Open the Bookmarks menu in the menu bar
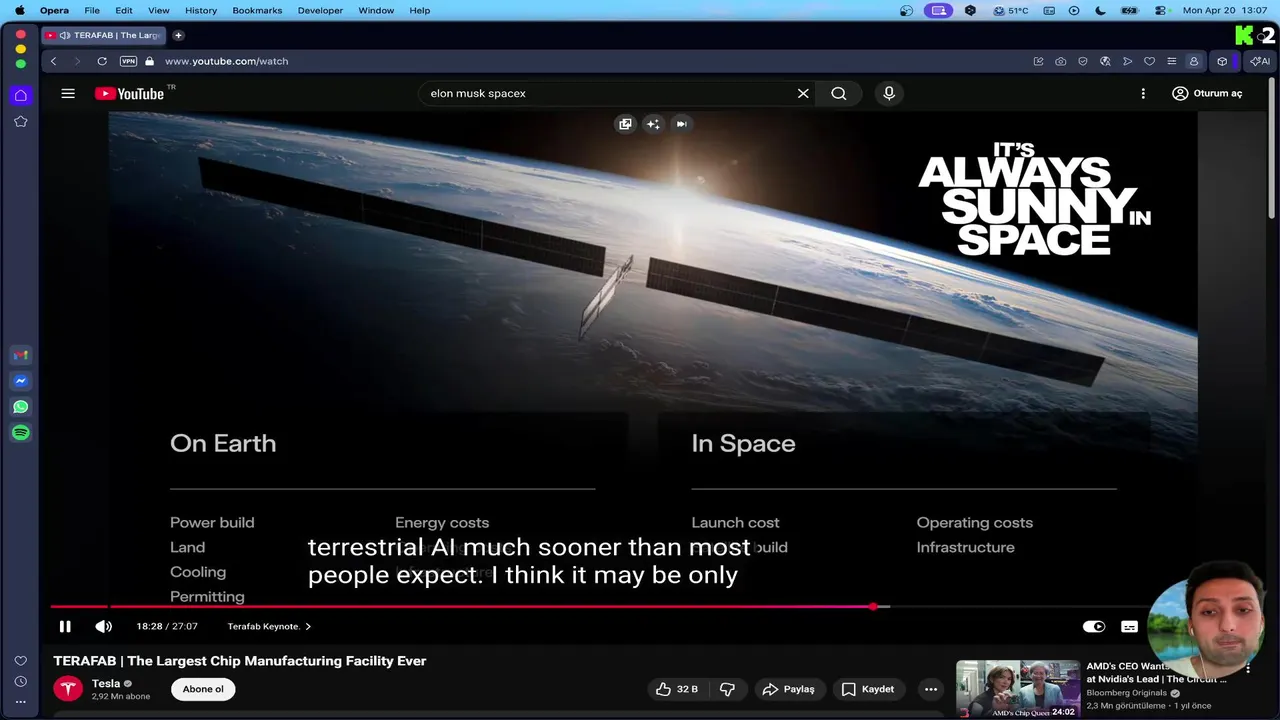The width and height of the screenshot is (1280, 720). click(x=257, y=10)
